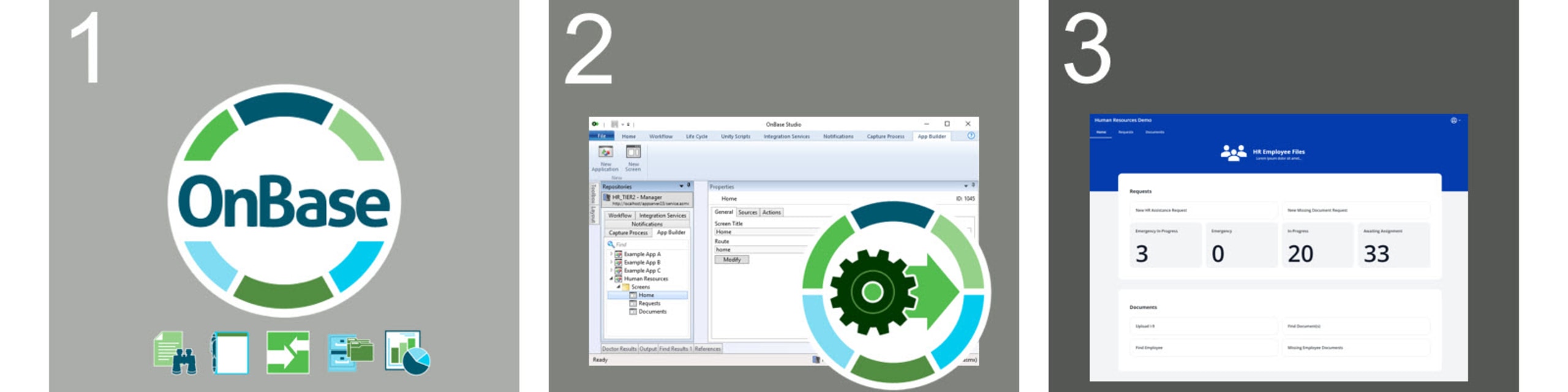This screenshot has width=1568, height=392.
Task: Click Missing Employee Documents button
Action: [1355, 347]
